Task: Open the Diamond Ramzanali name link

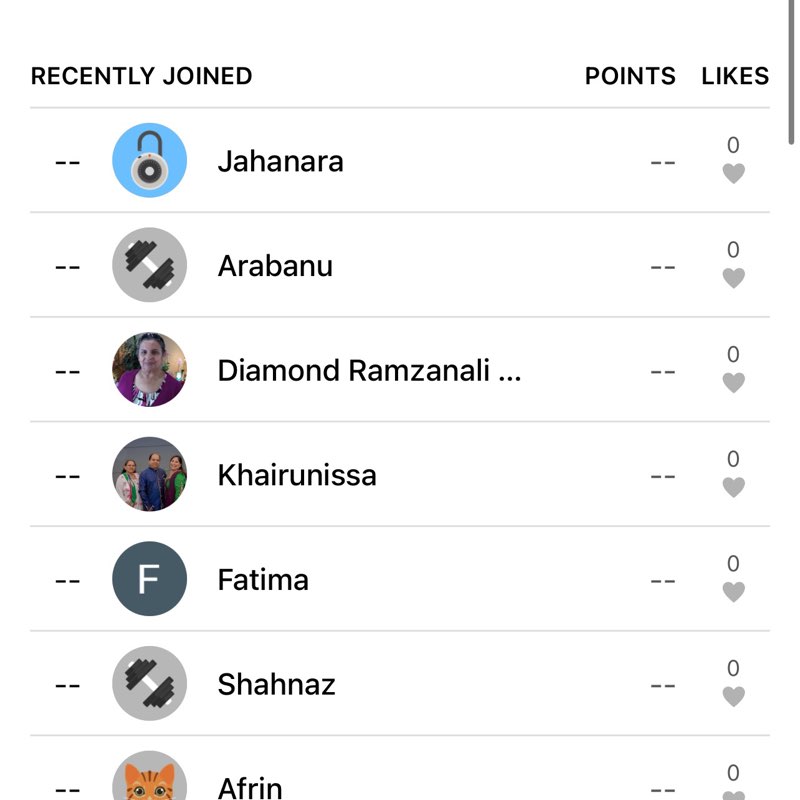Action: click(369, 371)
